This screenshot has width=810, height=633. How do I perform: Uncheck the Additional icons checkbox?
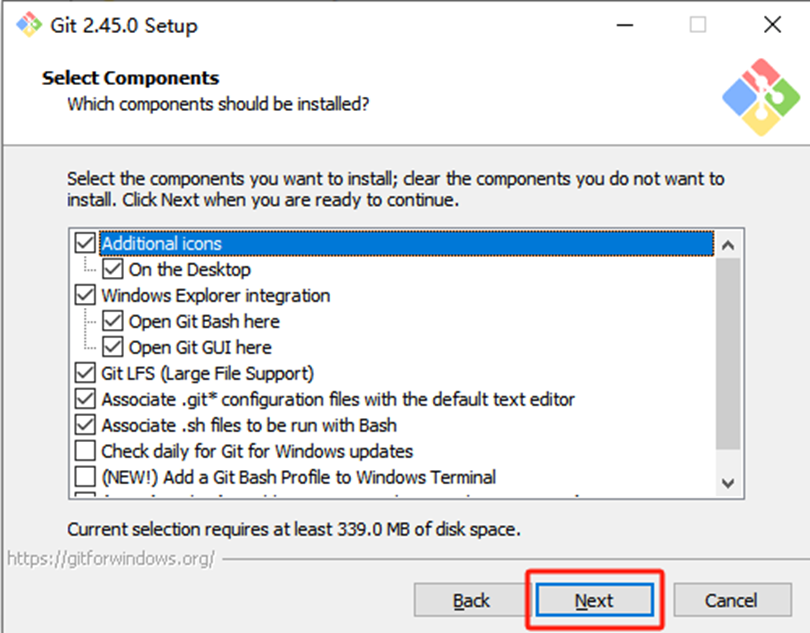[x=85, y=243]
